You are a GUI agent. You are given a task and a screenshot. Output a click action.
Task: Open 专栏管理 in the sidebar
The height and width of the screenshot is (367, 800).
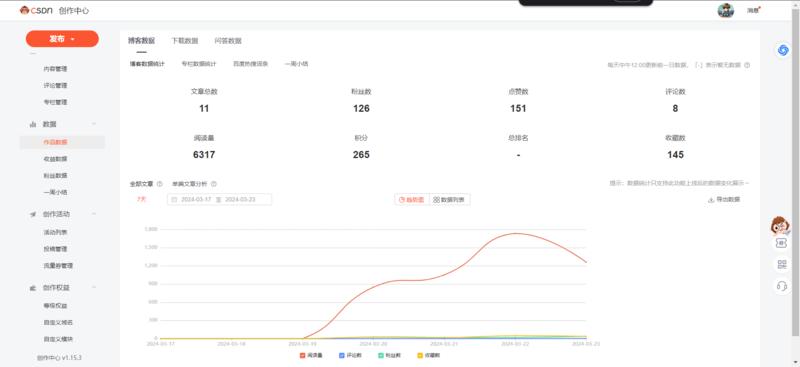(x=55, y=102)
